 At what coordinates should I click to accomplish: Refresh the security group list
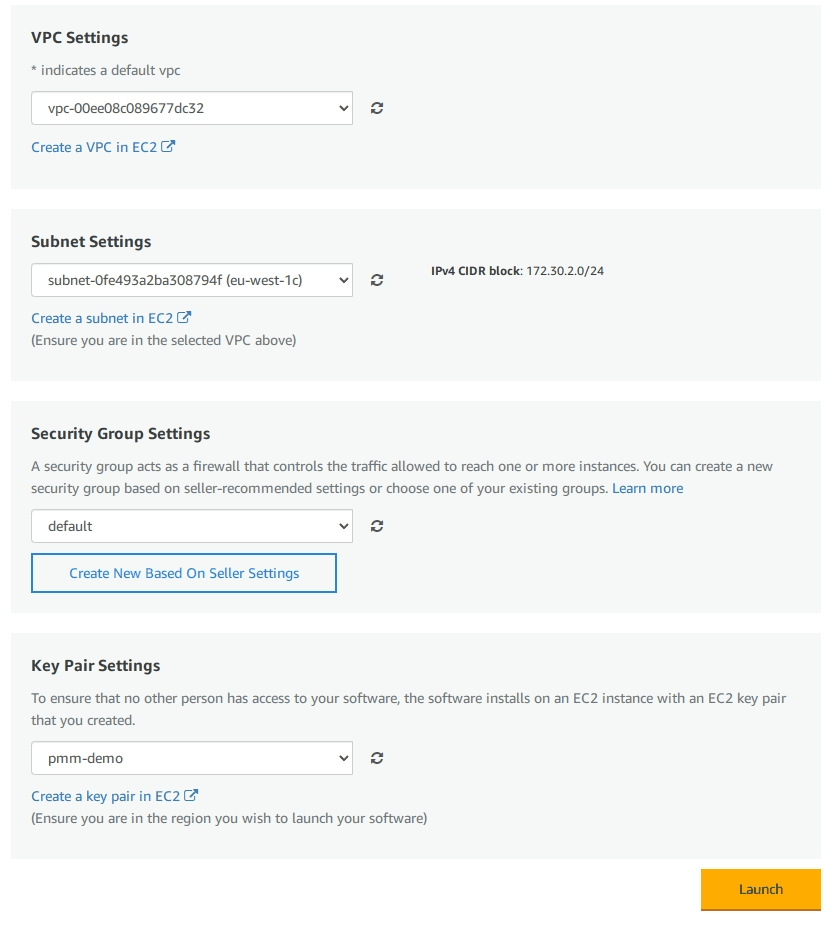[x=377, y=525]
